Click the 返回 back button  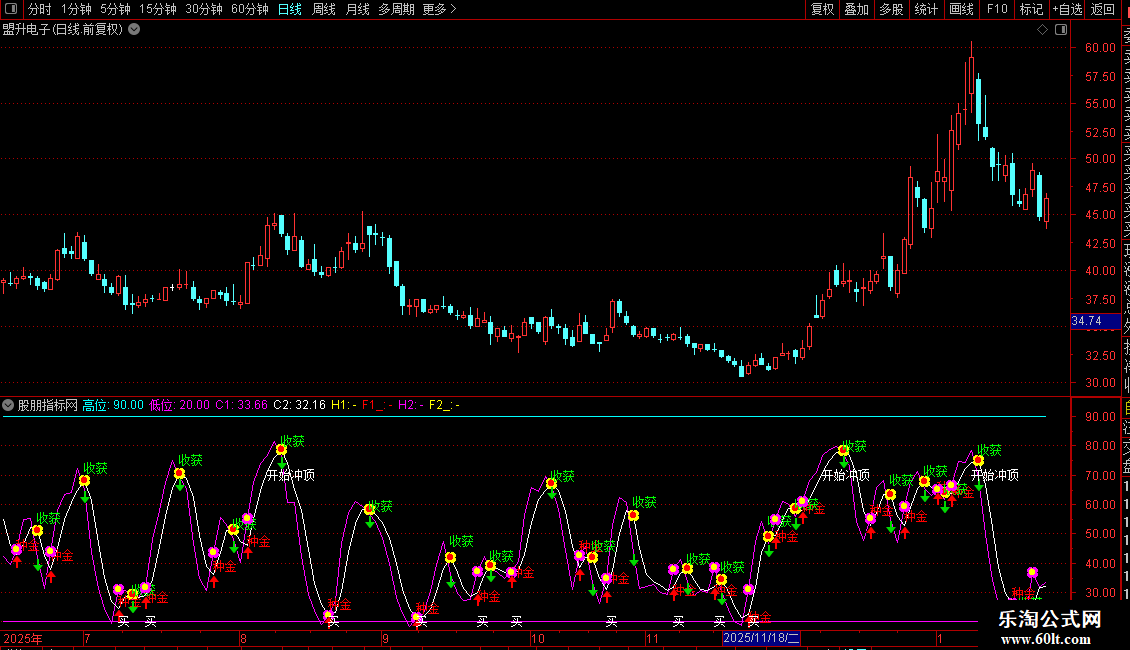[1103, 9]
